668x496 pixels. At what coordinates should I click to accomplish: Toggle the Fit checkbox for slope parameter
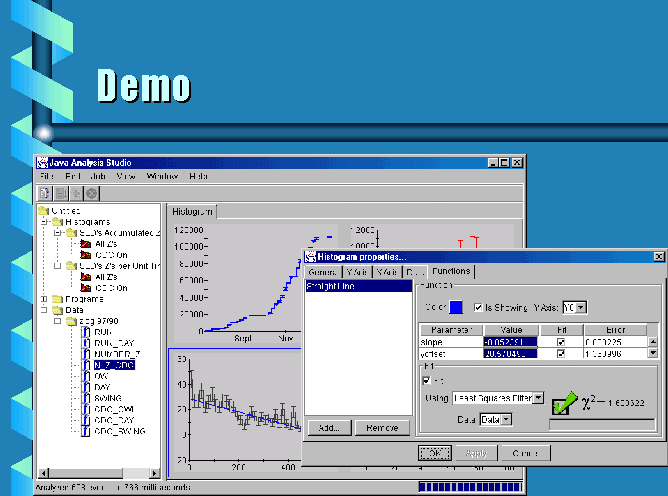pos(559,341)
